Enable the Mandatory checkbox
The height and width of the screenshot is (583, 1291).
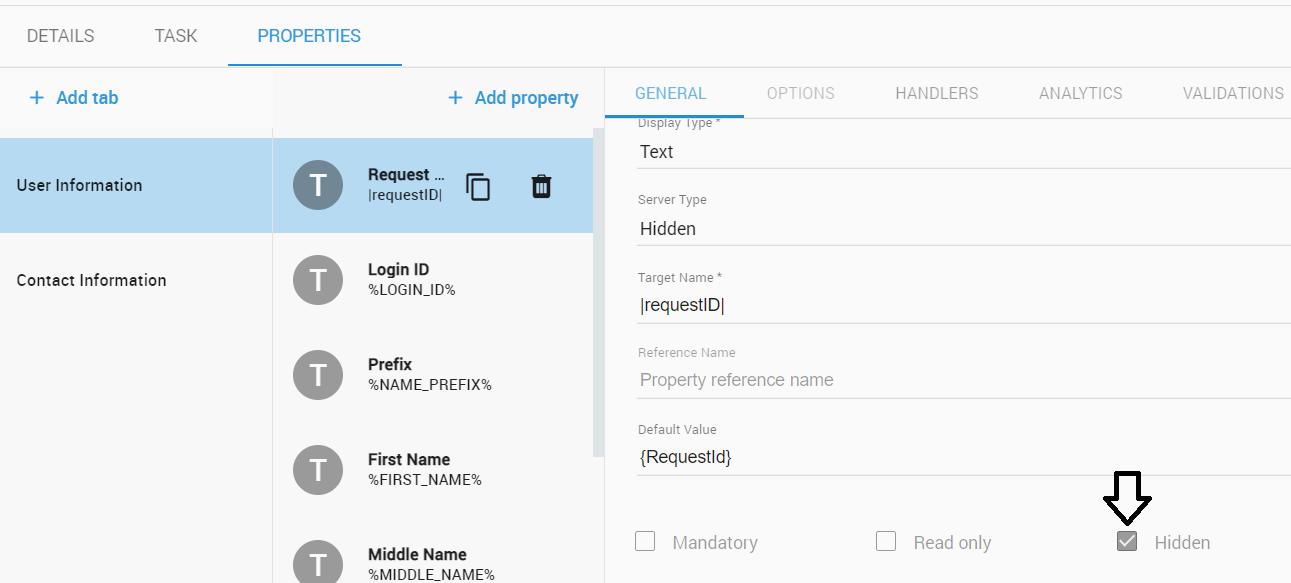click(646, 542)
